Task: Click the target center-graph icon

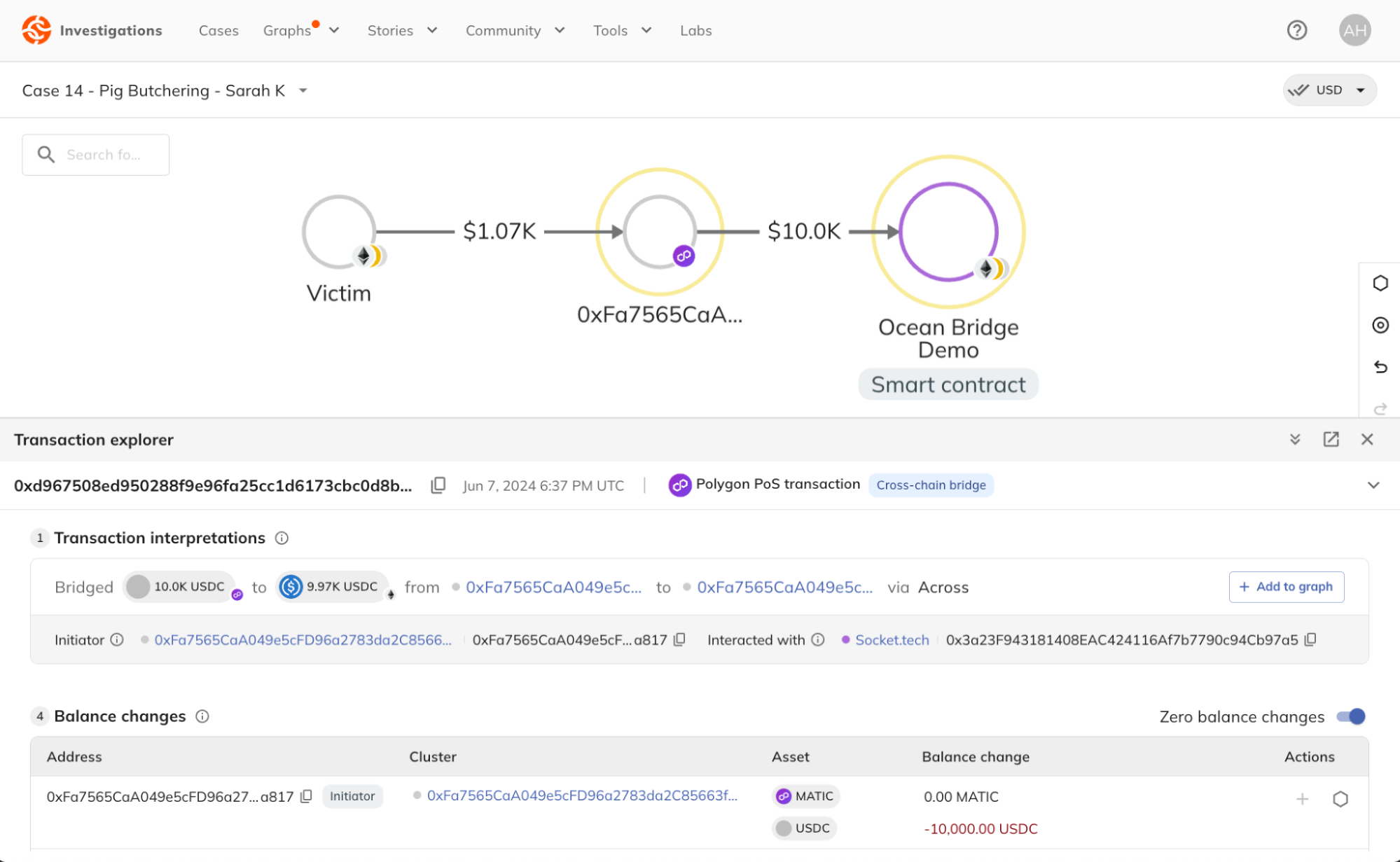Action: pos(1380,325)
